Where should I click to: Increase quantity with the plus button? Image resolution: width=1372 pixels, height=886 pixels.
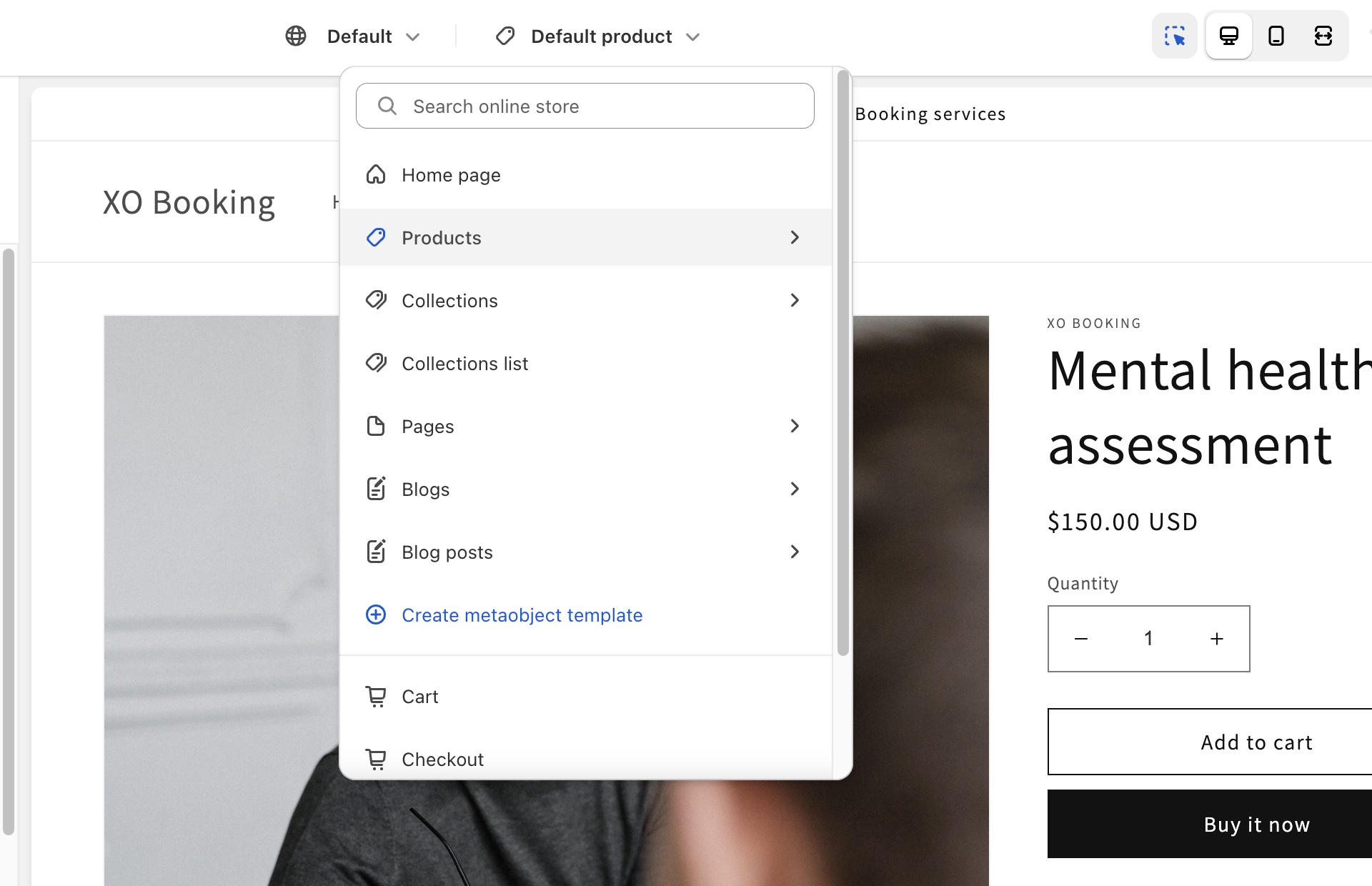[1217, 639]
